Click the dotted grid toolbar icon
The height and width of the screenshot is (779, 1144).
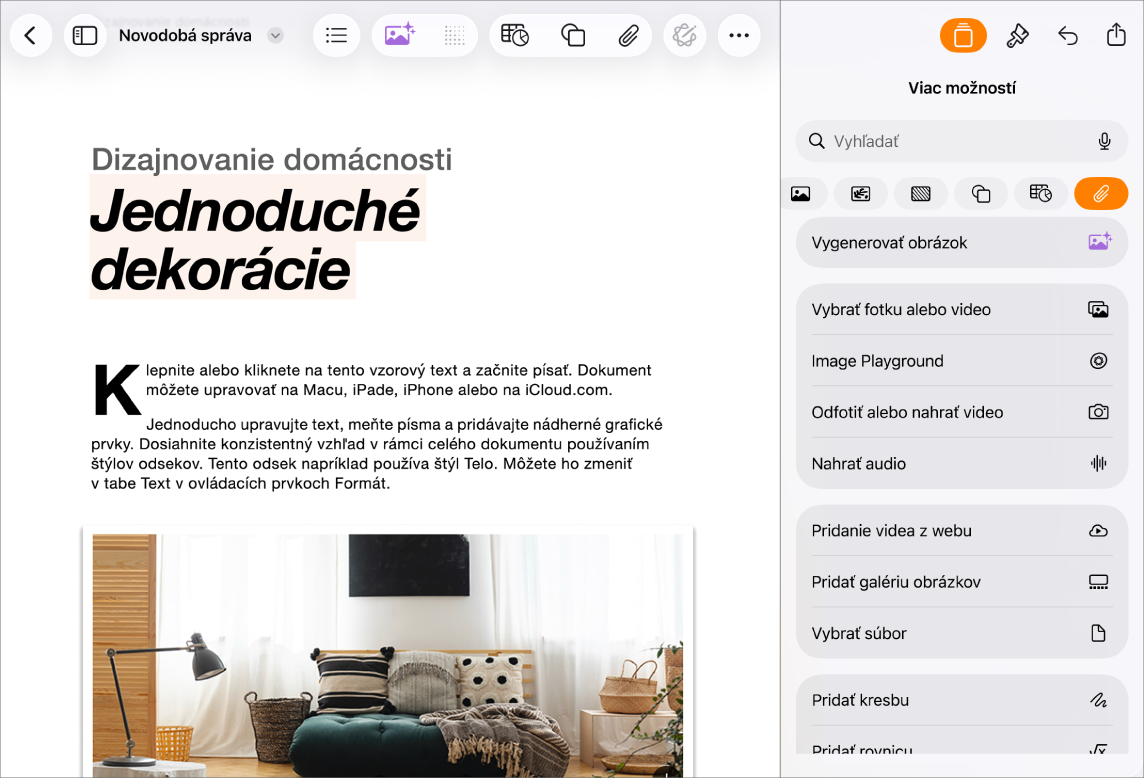[x=455, y=35]
